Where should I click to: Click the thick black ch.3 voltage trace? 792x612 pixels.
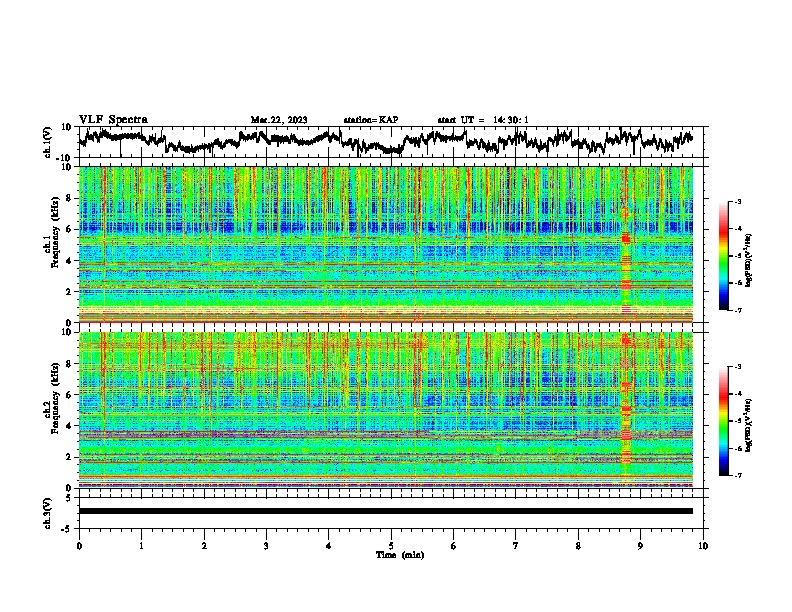tap(386, 511)
